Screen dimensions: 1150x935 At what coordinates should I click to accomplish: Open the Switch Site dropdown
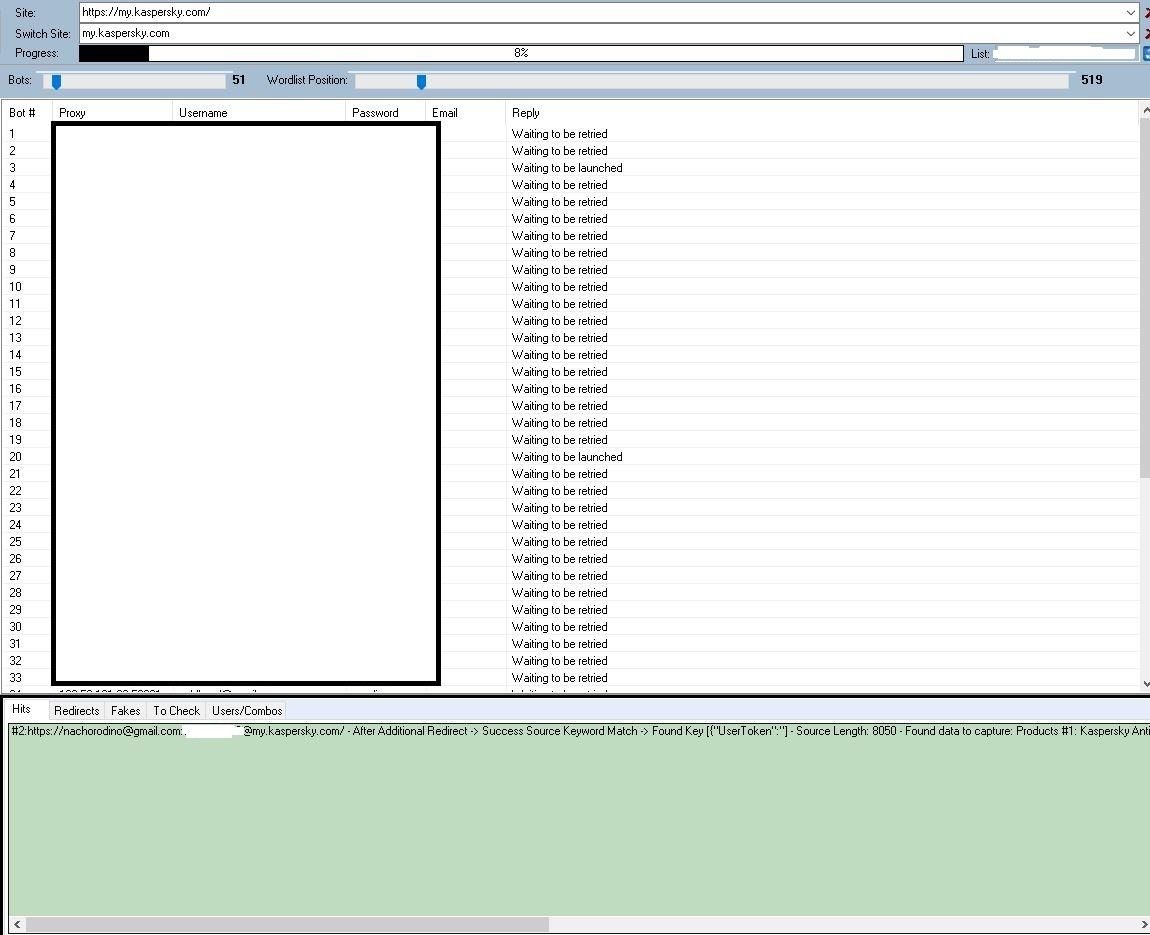coord(1130,33)
